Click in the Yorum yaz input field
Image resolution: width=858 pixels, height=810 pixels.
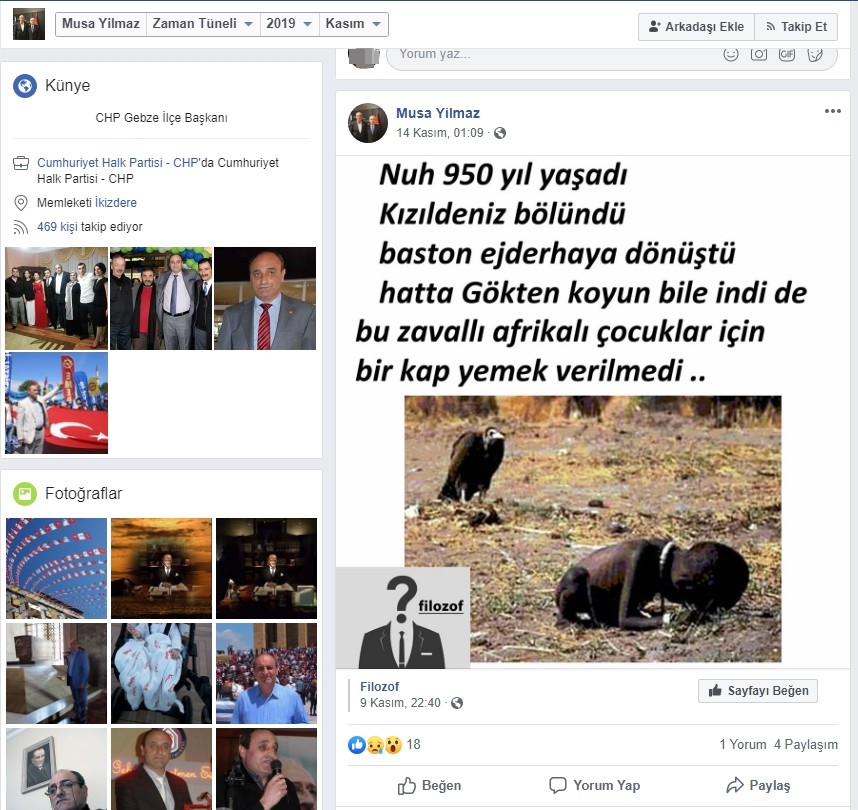[x=550, y=54]
